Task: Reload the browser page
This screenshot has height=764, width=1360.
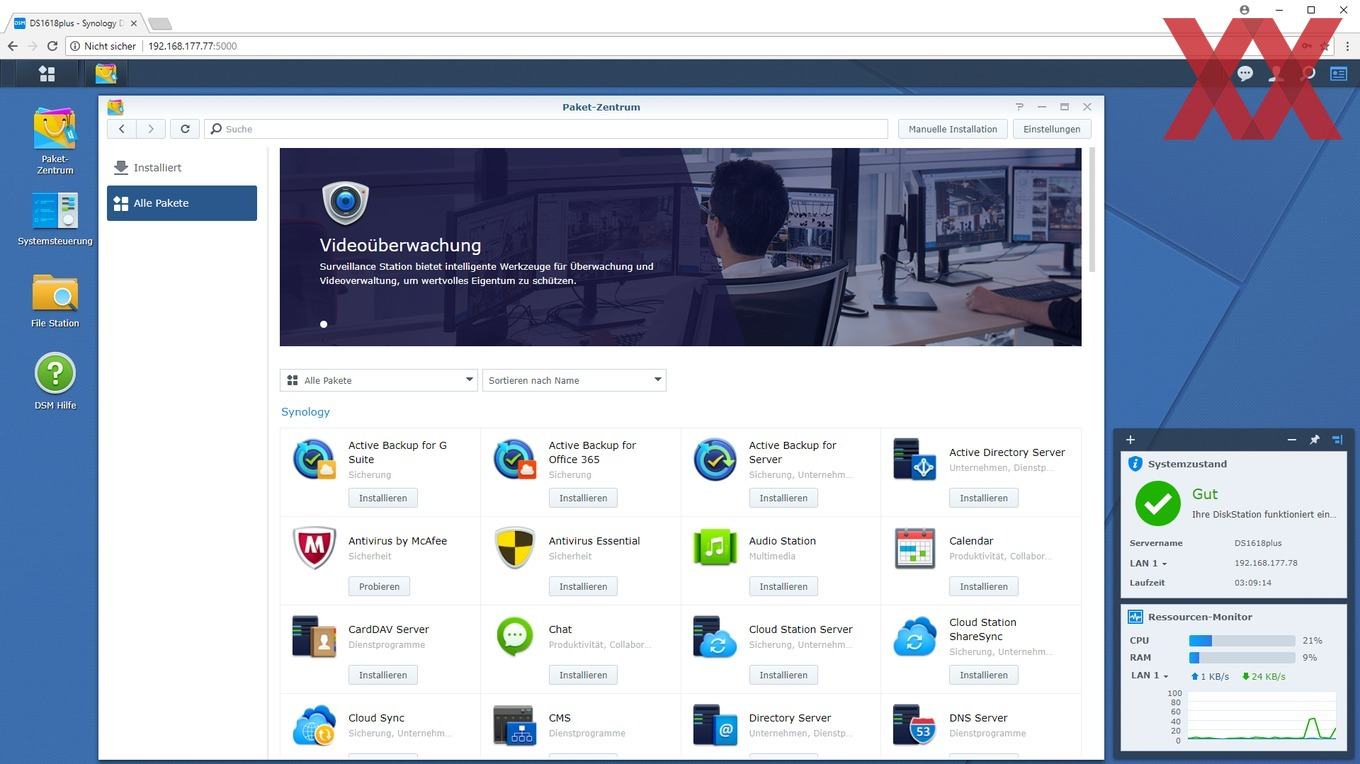Action: click(52, 46)
